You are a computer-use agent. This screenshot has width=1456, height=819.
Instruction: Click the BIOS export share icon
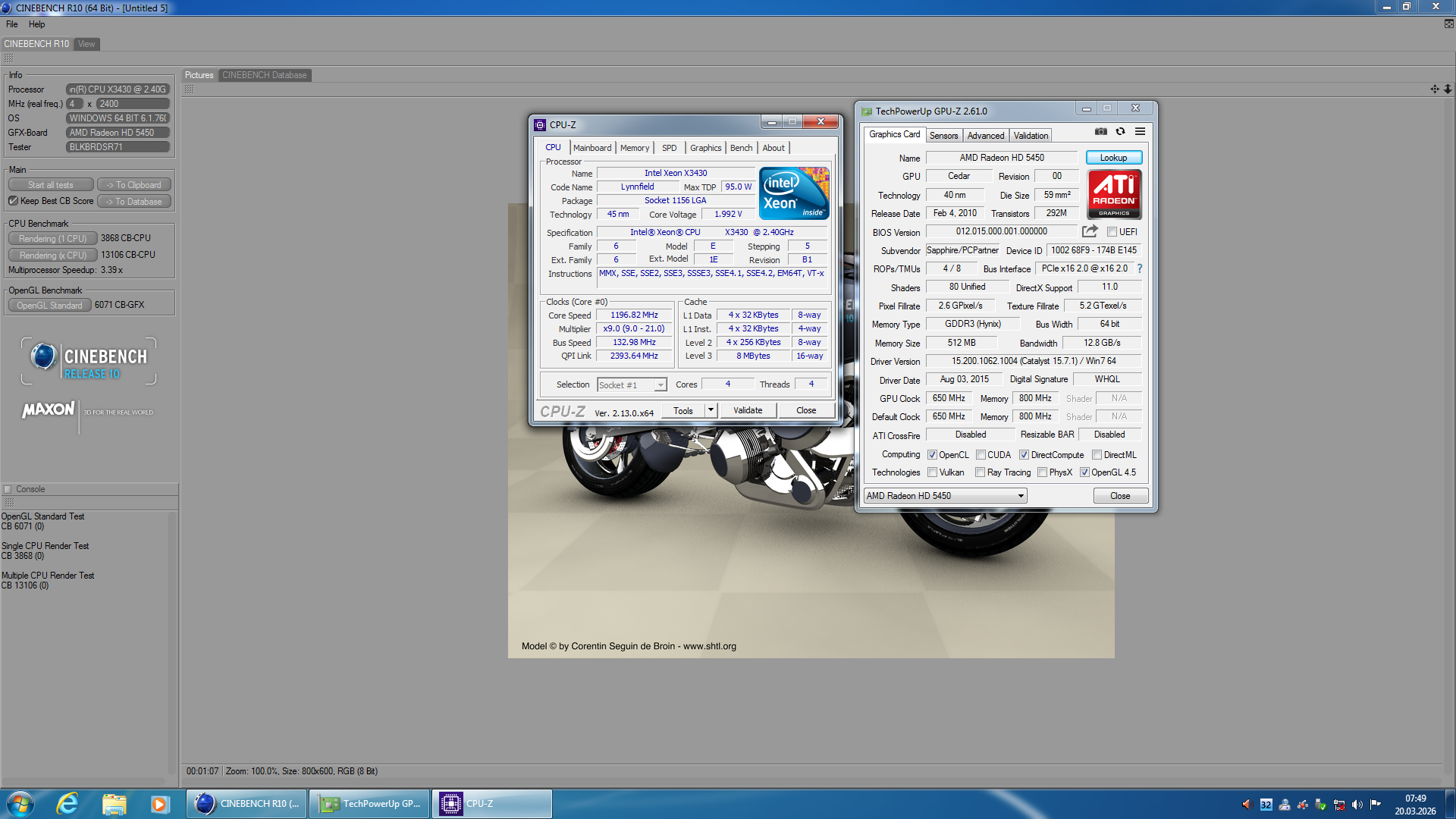click(1090, 231)
